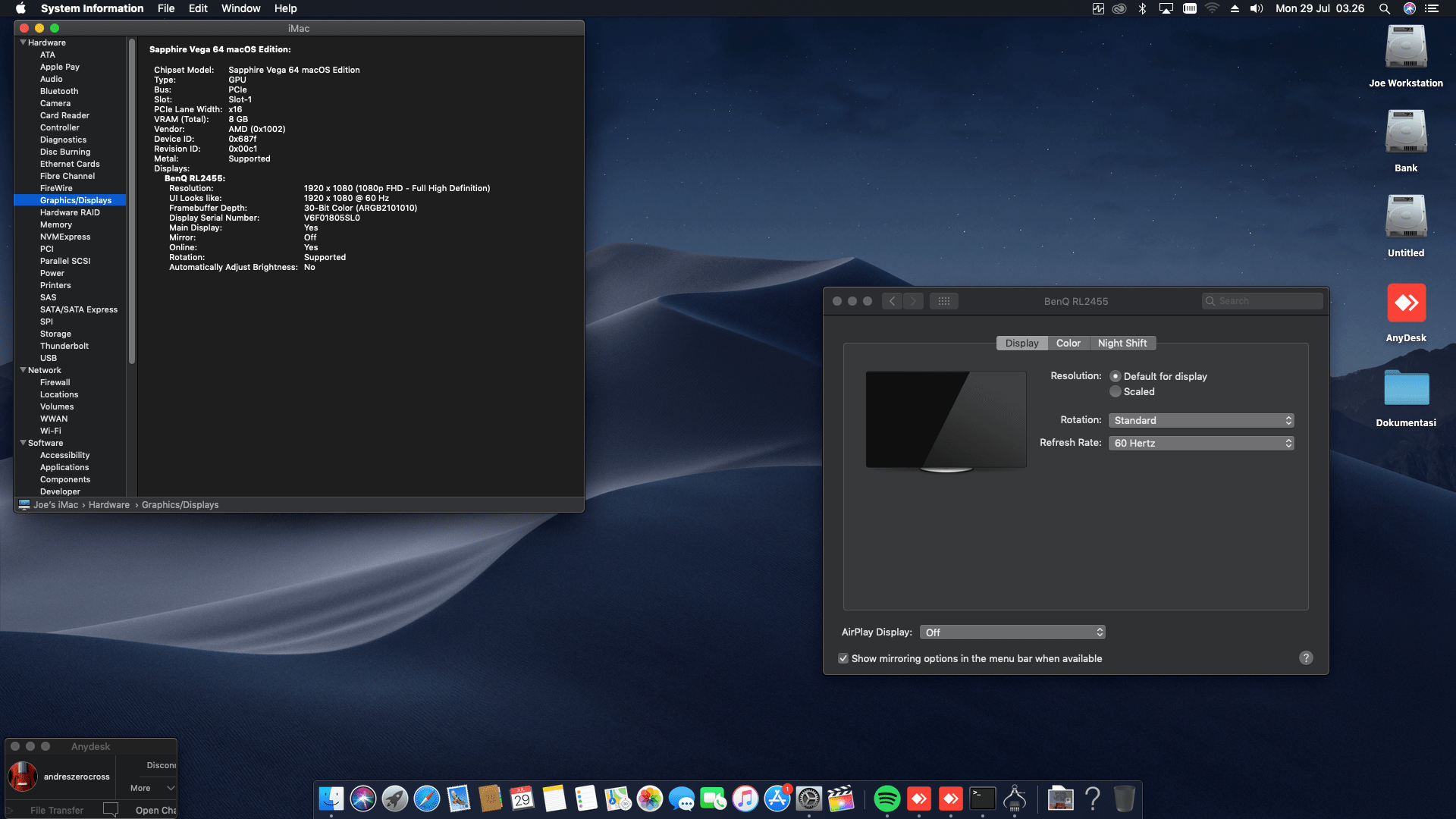Collapse the Hardware section in sidebar

tap(24, 42)
